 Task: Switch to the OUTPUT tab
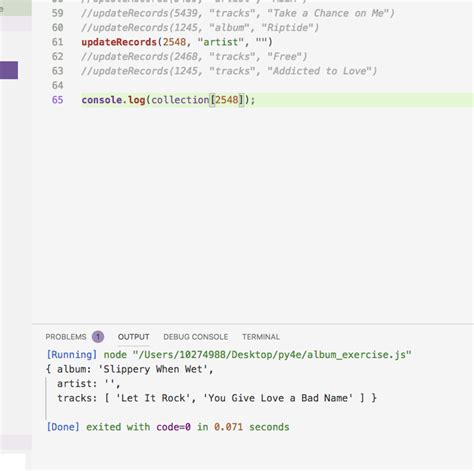pyautogui.click(x=133, y=337)
